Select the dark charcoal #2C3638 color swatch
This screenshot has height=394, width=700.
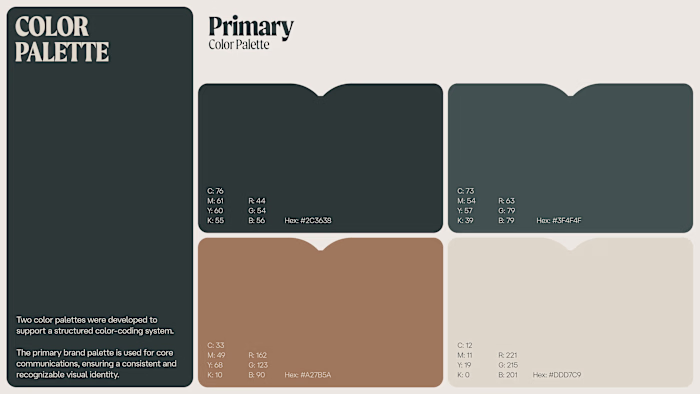[x=321, y=158]
